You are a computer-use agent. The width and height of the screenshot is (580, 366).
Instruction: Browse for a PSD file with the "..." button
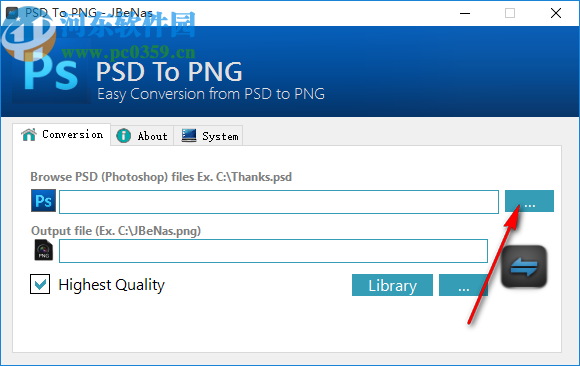click(529, 201)
